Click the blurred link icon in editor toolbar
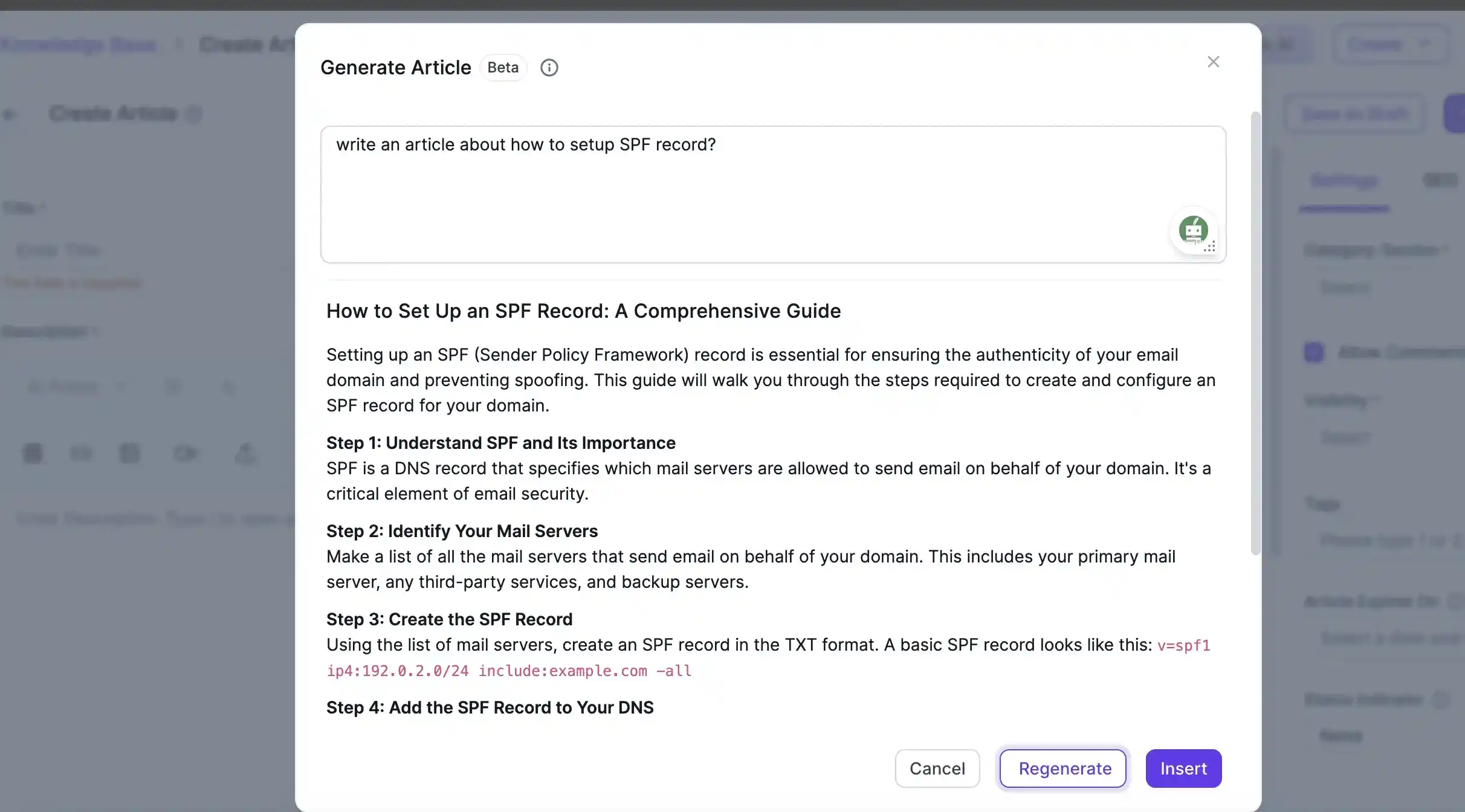1465x812 pixels. [x=81, y=453]
